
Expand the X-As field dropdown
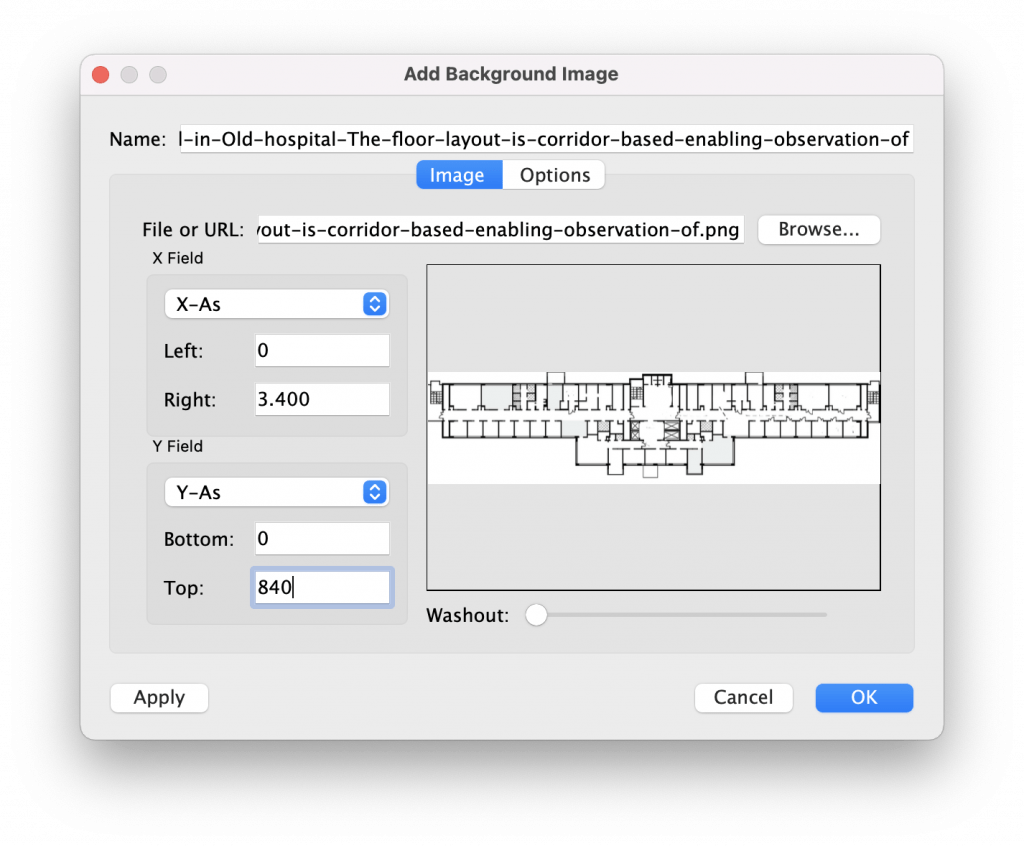click(x=276, y=305)
